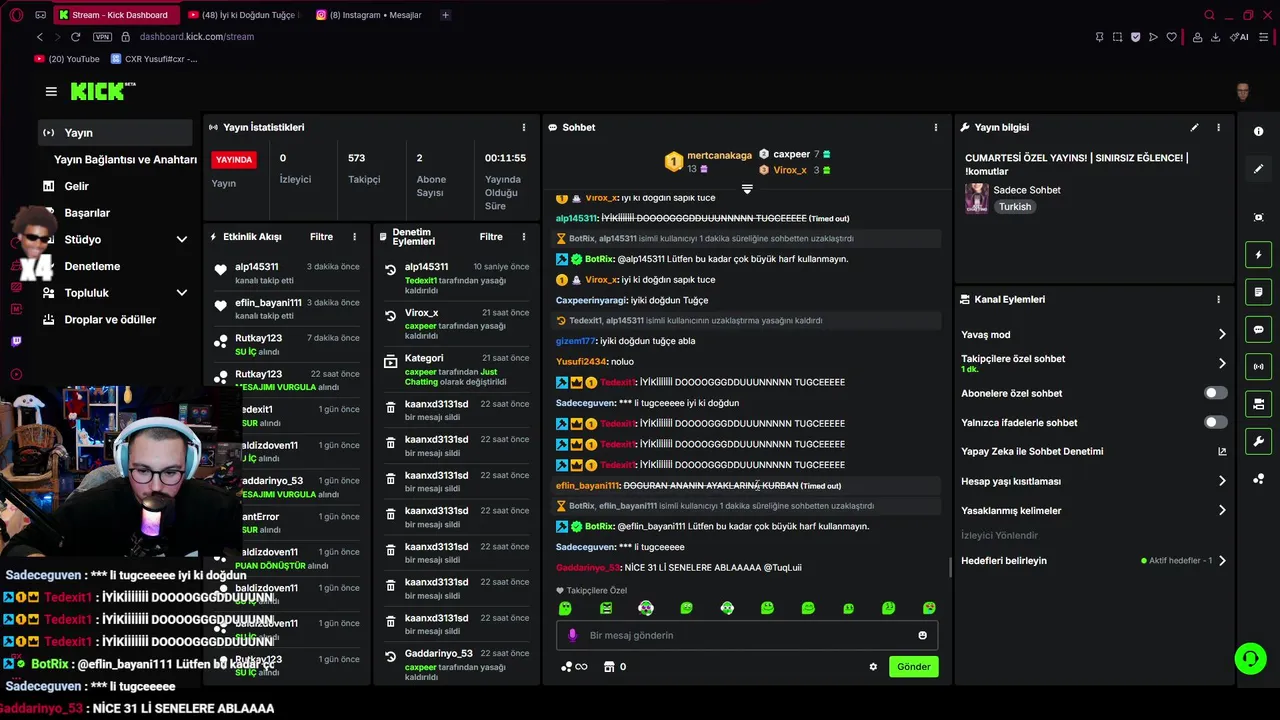
Task: Collapse the chat leaderboard arrow
Action: coord(747,189)
